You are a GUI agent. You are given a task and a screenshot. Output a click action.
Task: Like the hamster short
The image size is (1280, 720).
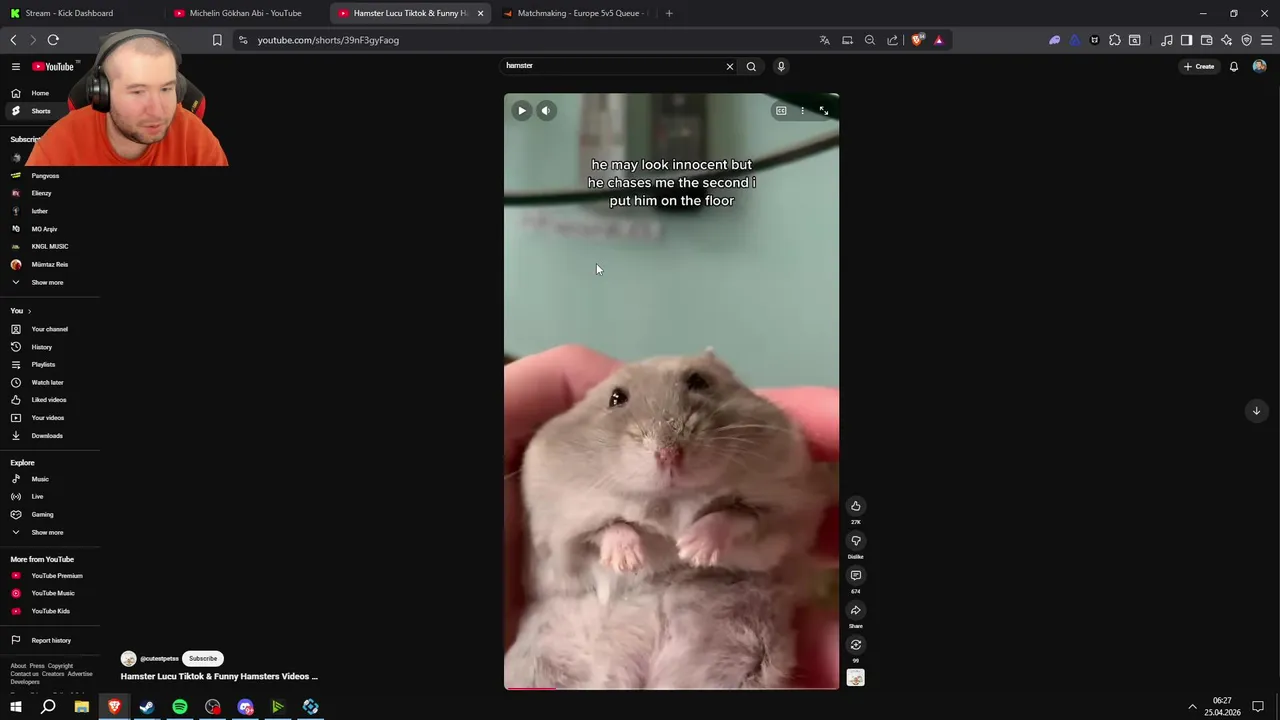tap(855, 506)
